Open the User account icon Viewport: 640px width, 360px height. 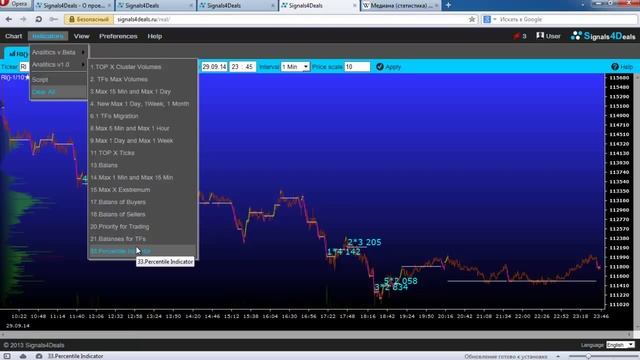pos(548,36)
